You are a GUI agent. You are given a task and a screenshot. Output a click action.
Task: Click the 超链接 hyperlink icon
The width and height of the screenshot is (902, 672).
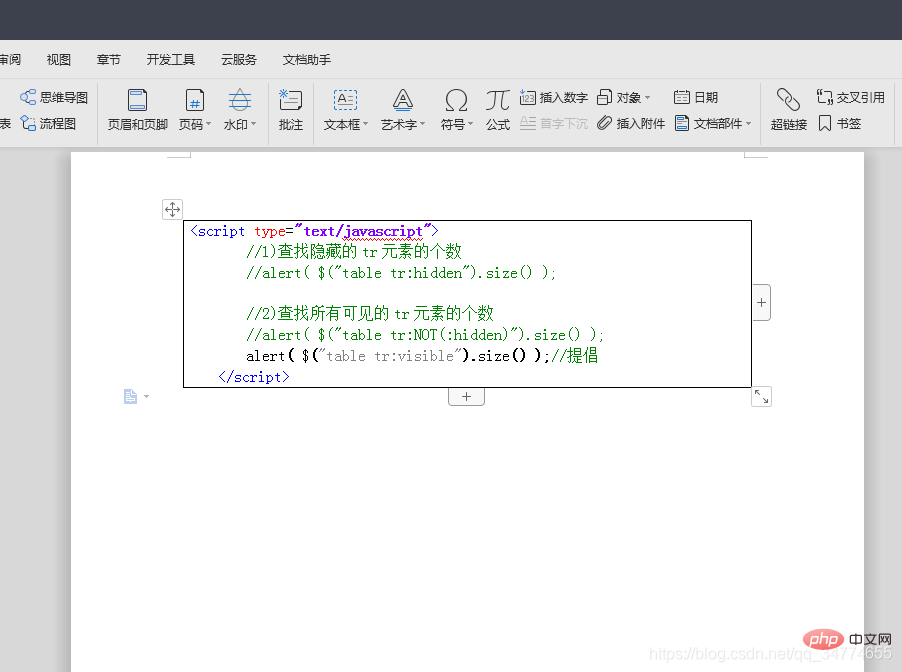tap(788, 100)
